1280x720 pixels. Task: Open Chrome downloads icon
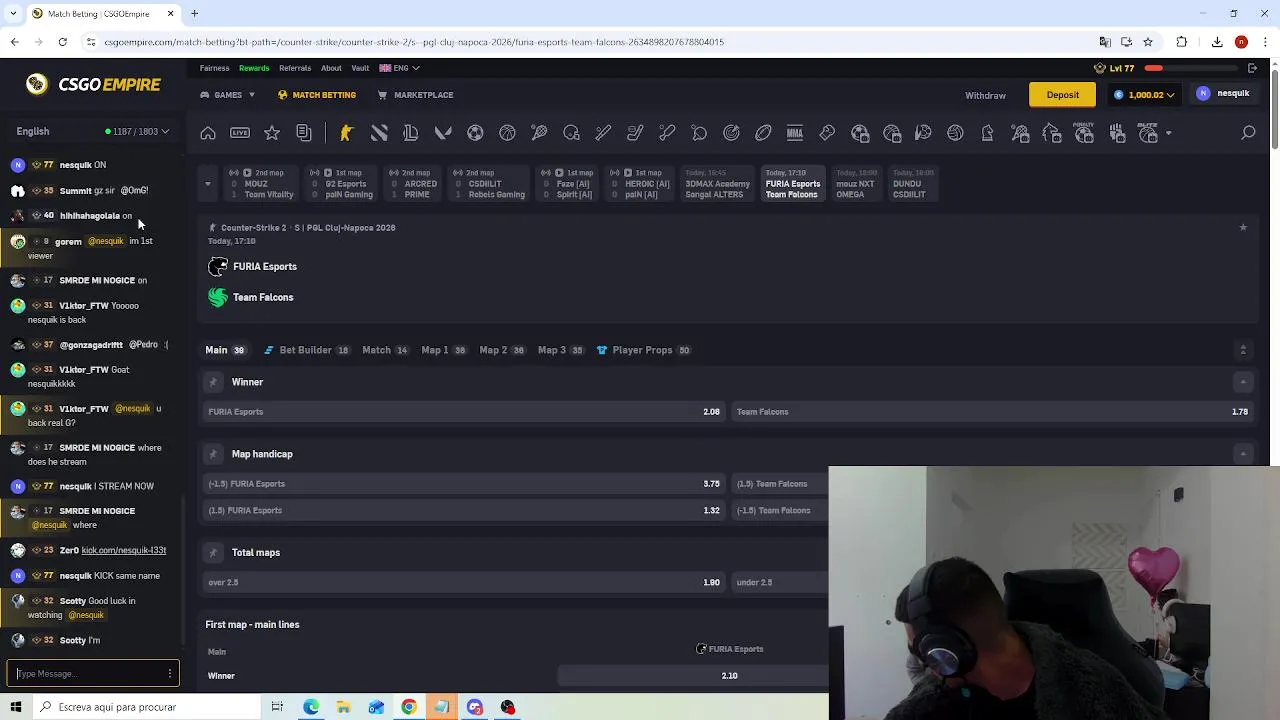[x=1217, y=42]
